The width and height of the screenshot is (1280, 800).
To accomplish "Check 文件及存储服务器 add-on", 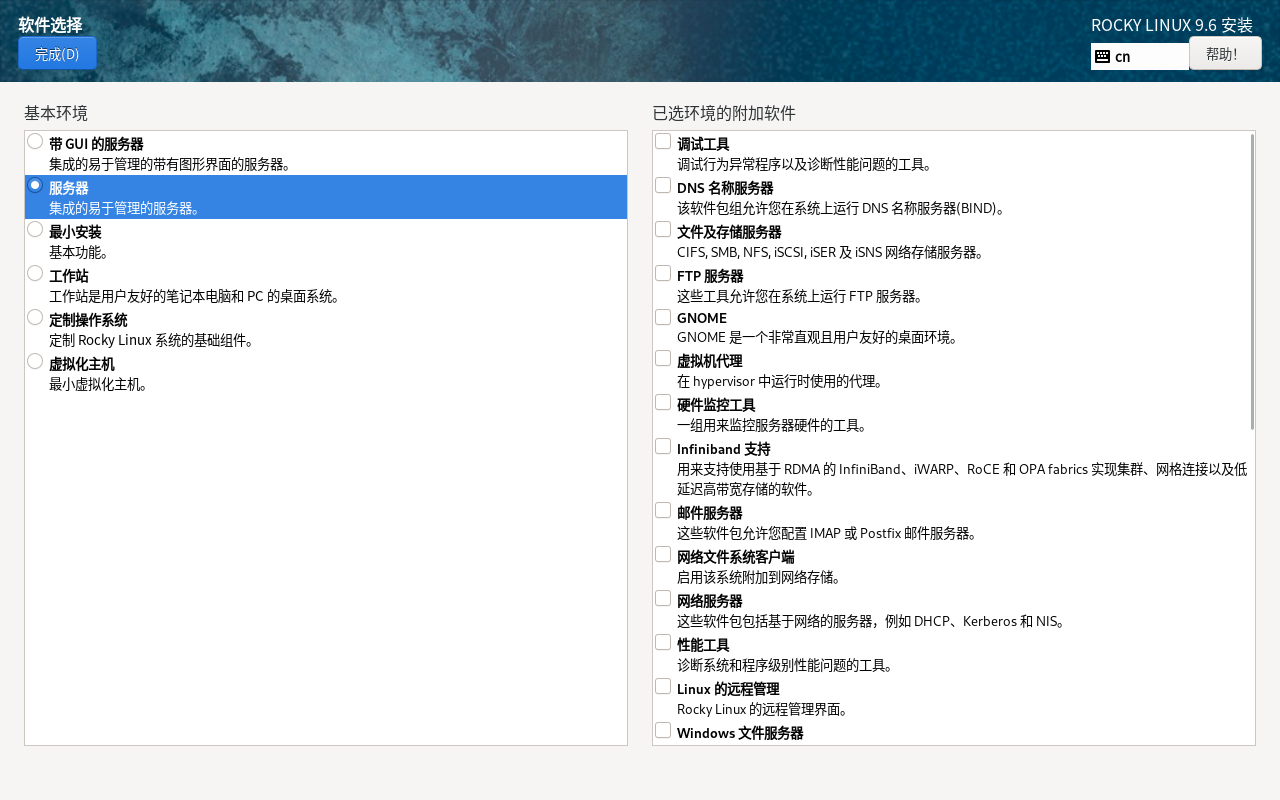I will pos(663,230).
